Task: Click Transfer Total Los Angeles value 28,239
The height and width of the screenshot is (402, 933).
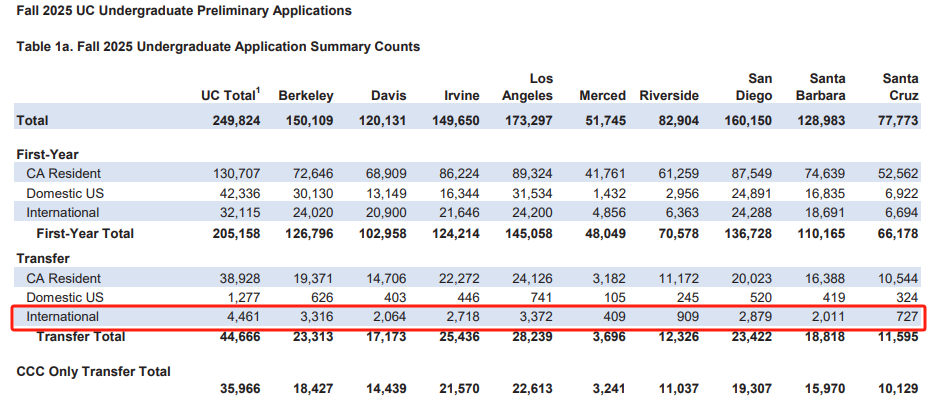Action: point(533,337)
